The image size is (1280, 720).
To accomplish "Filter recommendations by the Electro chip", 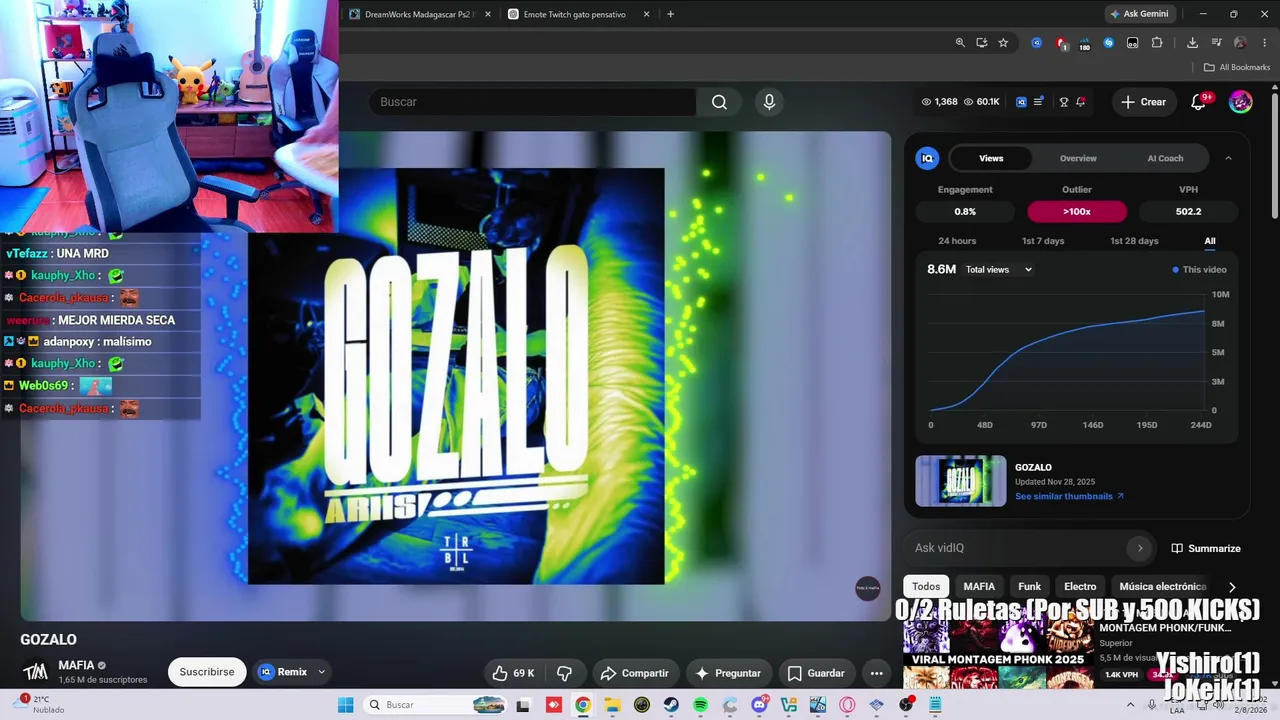I will tap(1080, 587).
